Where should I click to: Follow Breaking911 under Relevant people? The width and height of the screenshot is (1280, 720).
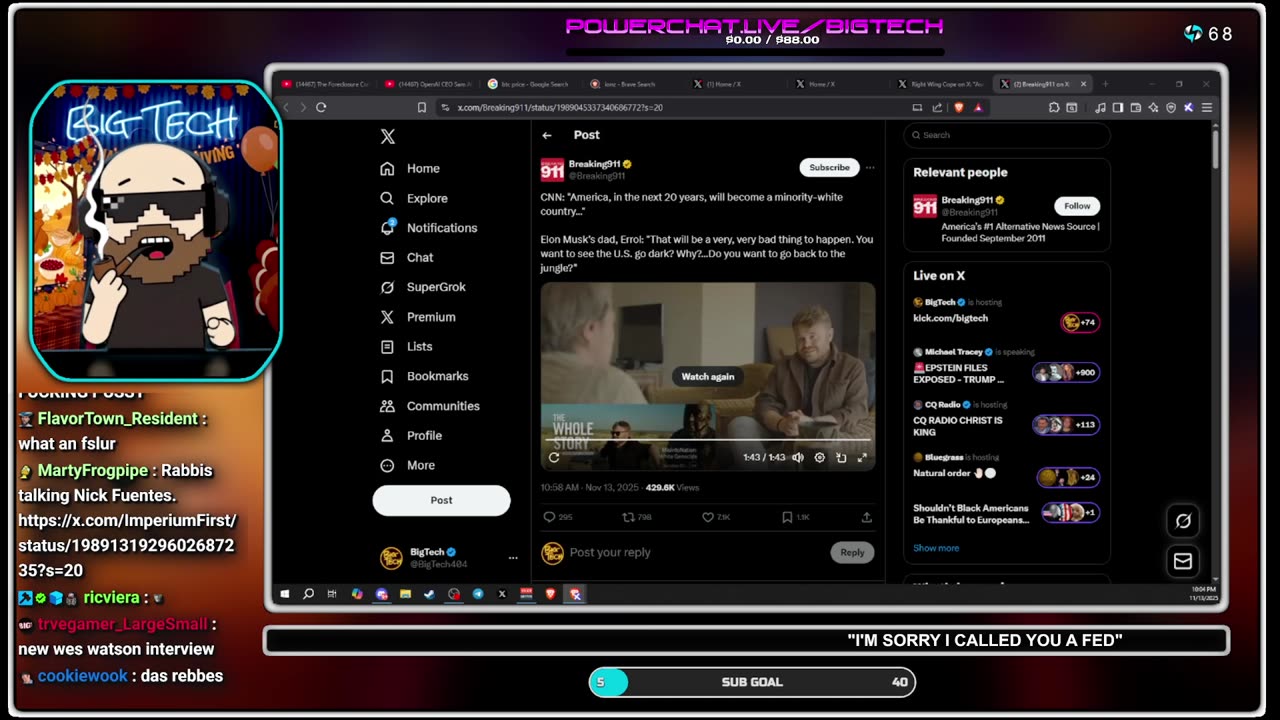coord(1077,206)
